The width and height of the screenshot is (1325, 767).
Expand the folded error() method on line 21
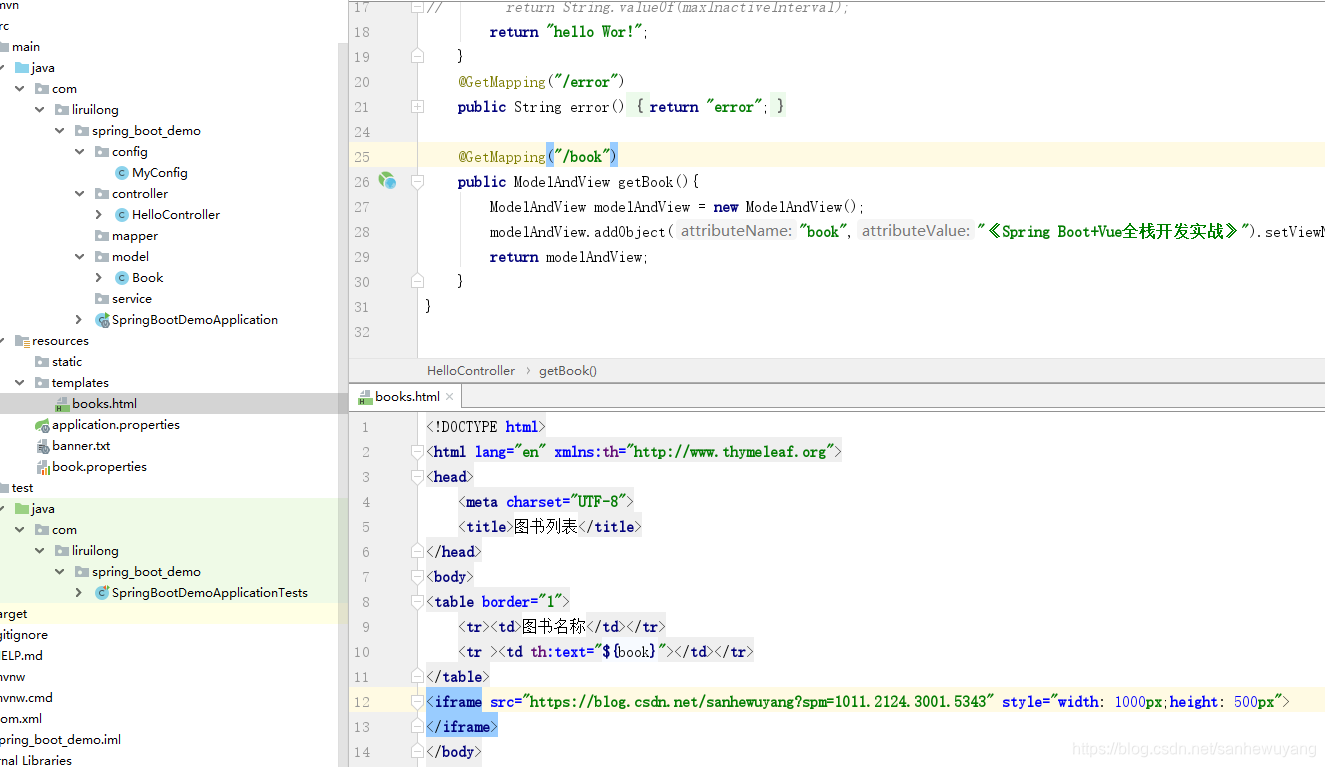tap(417, 107)
